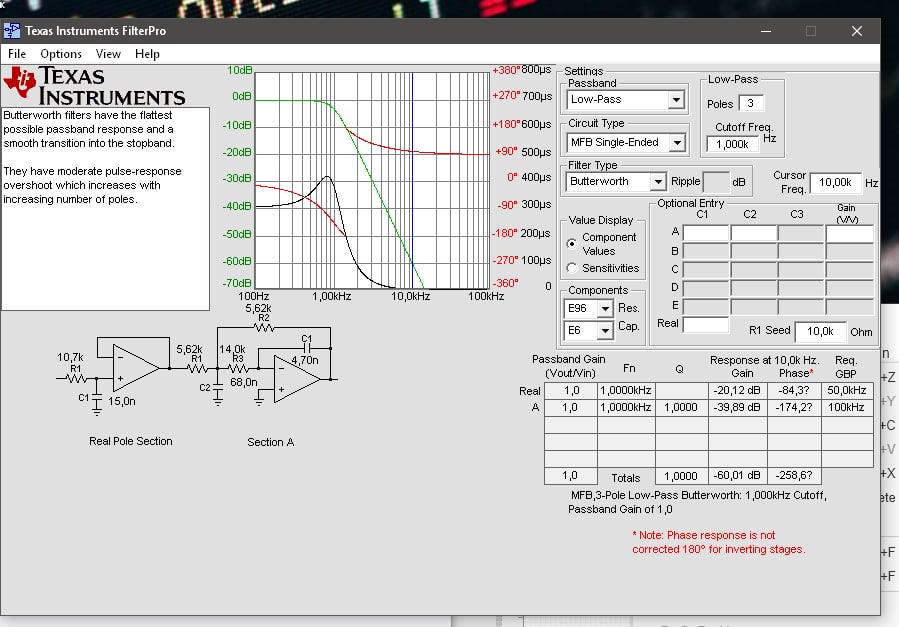This screenshot has height=627, width=899.
Task: Click the Real row GBP 50,0kHz cell
Action: point(846,390)
